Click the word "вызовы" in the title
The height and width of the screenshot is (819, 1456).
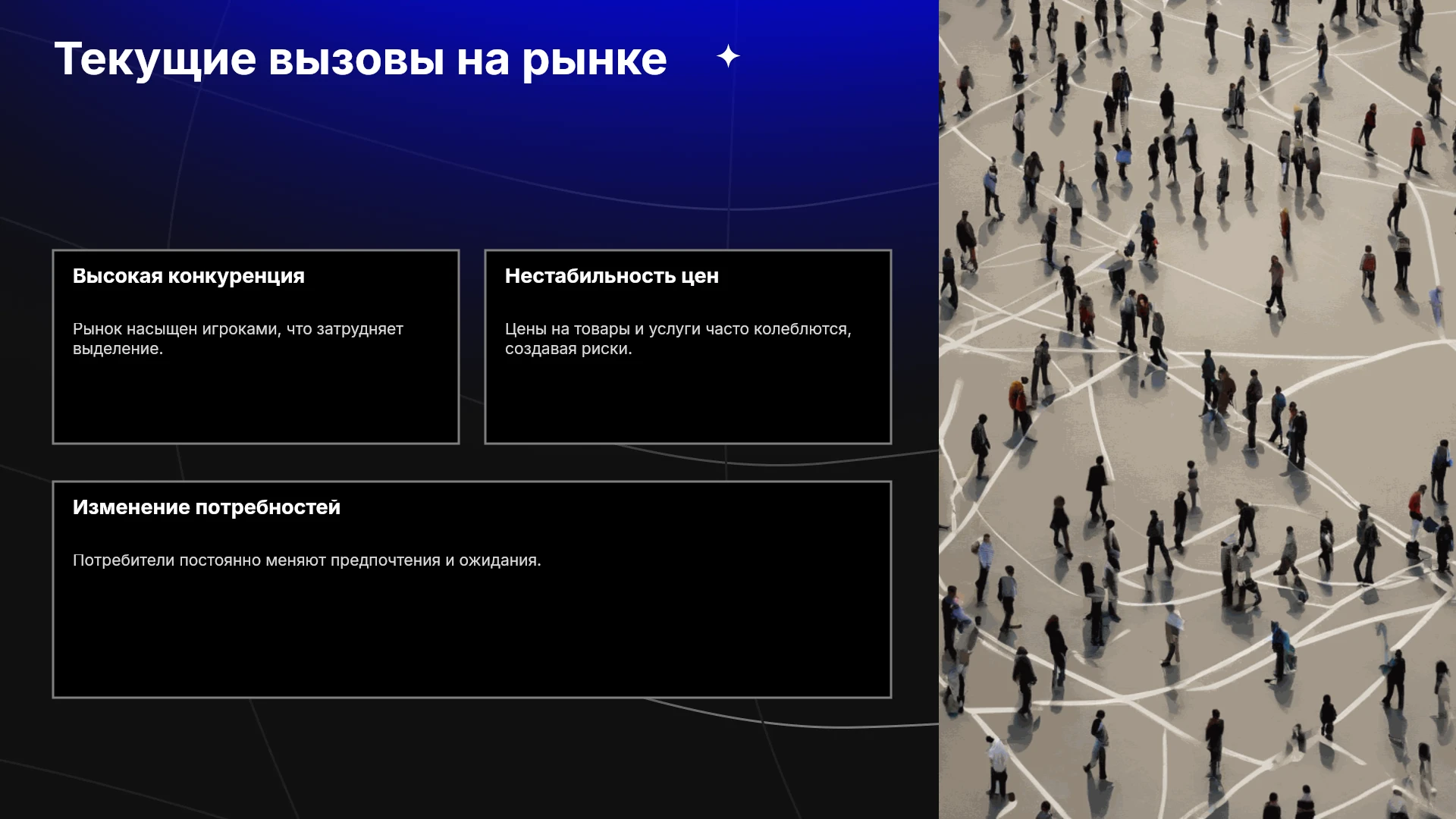(356, 59)
